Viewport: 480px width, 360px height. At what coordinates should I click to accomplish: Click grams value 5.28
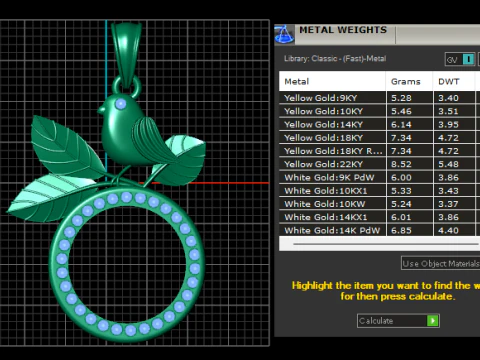[x=401, y=98]
